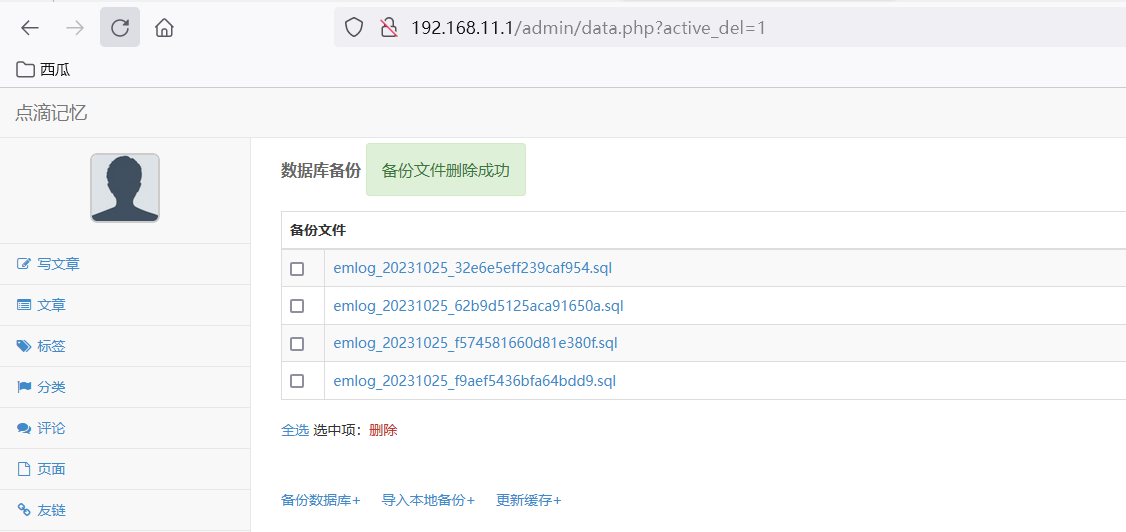
Task: Check the box for emlog_20231025_f9aef5436bfa64bdd9.sql
Action: (297, 381)
